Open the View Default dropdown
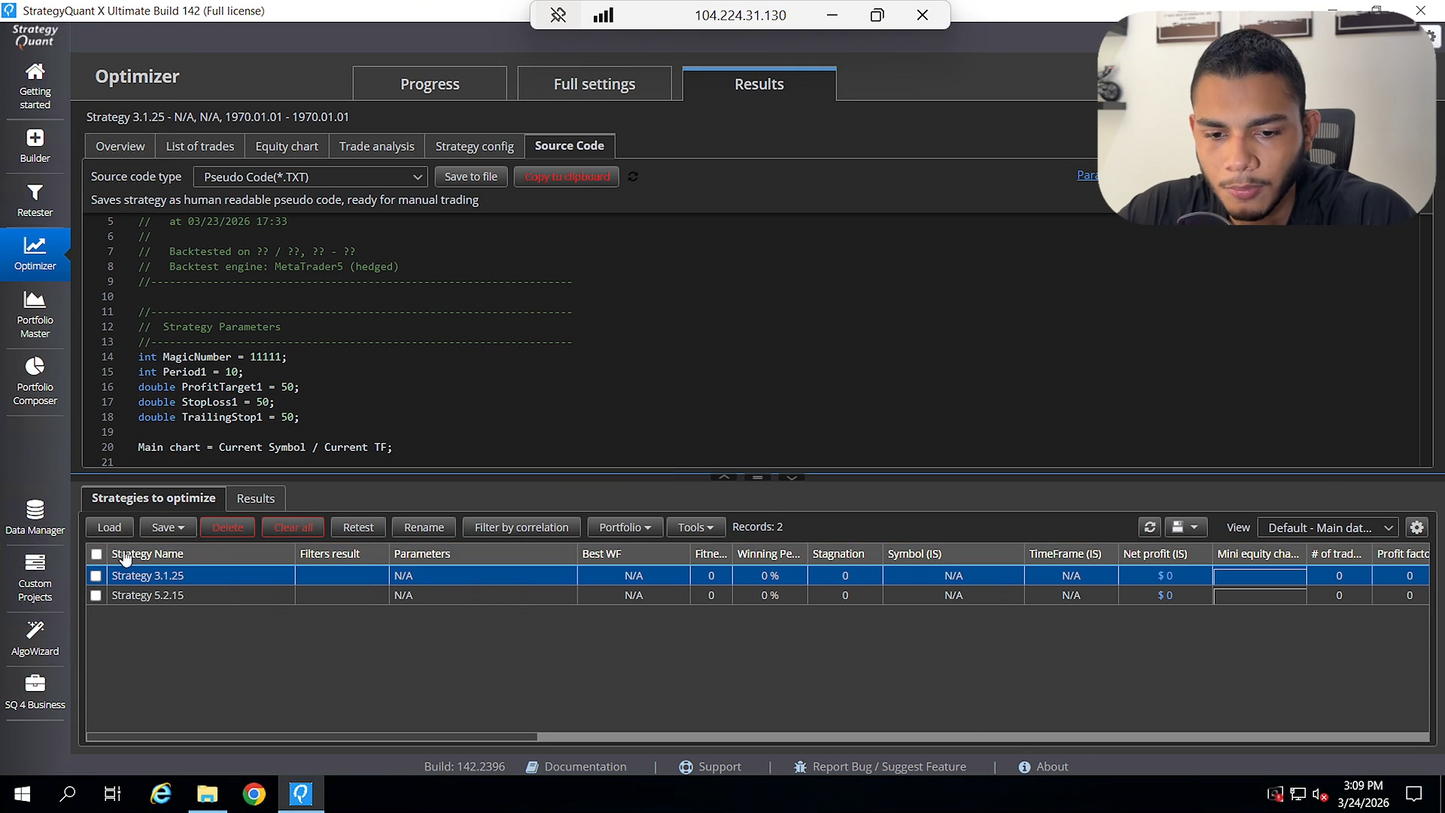The height and width of the screenshot is (813, 1445). (1328, 527)
